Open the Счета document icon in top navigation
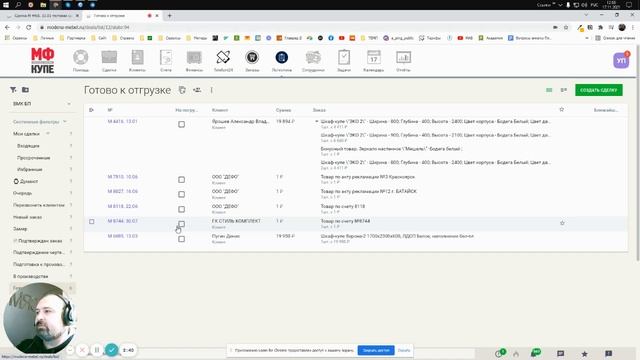Viewport: 640px width, 360px height. point(166,58)
